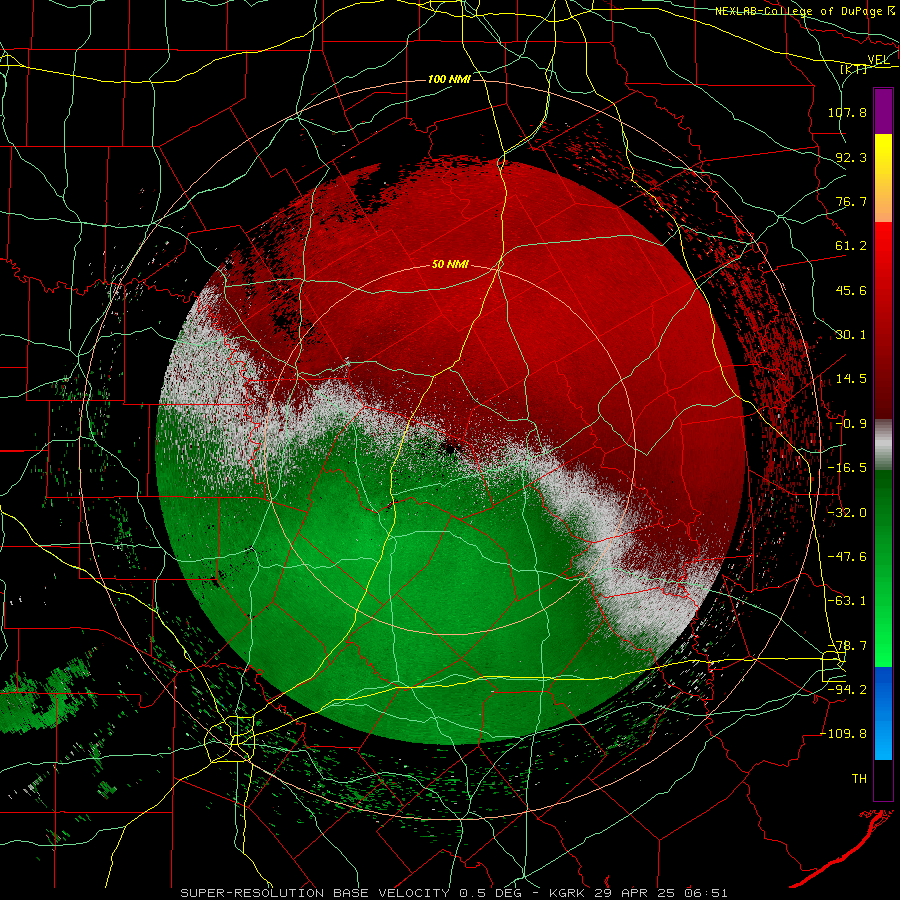Click the -94.2 velocity scale value

click(847, 690)
